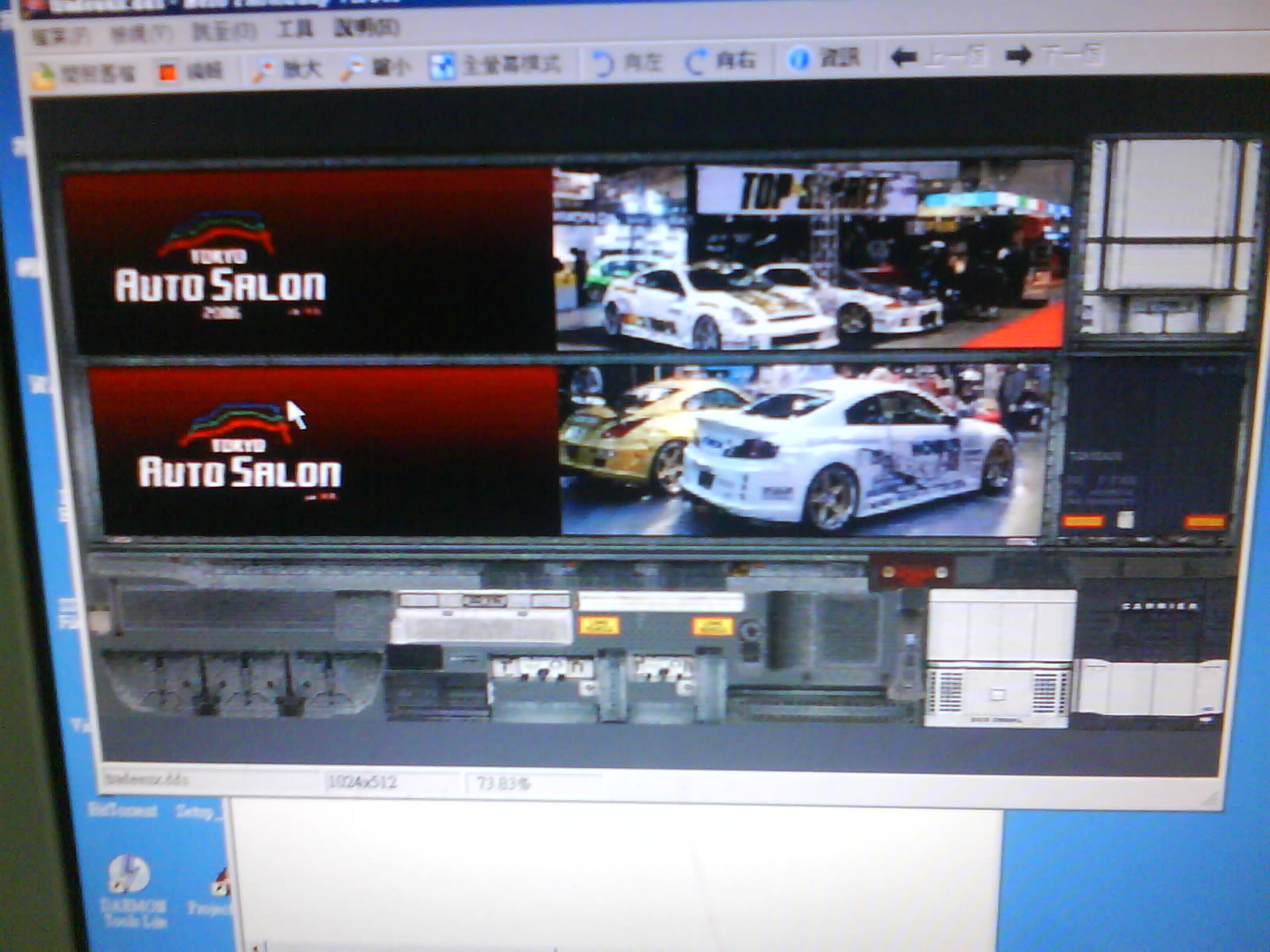This screenshot has width=1270, height=952.
Task: Click the 1024x512 dimensions in status bar
Action: (362, 782)
